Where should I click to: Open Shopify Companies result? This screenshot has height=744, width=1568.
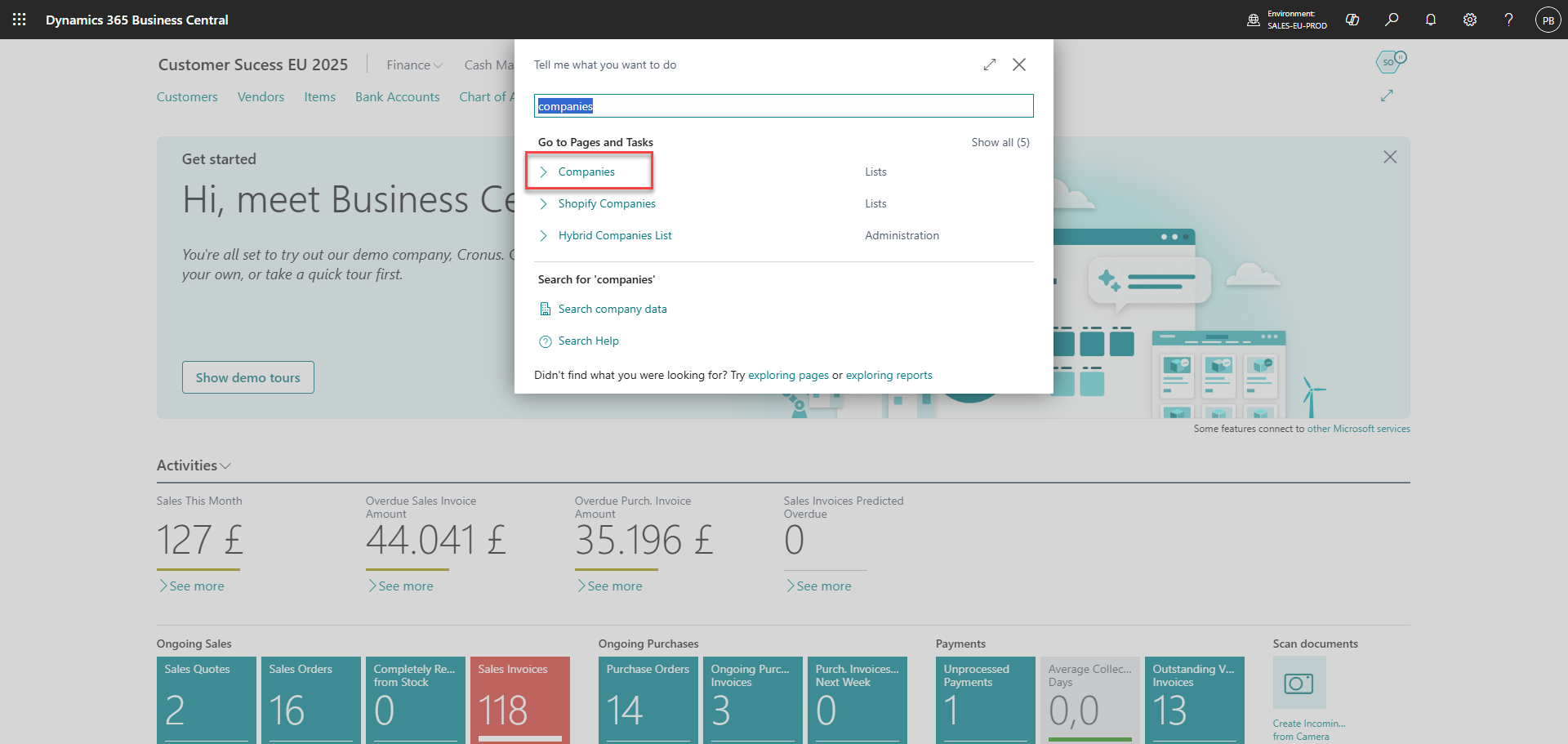tap(607, 203)
